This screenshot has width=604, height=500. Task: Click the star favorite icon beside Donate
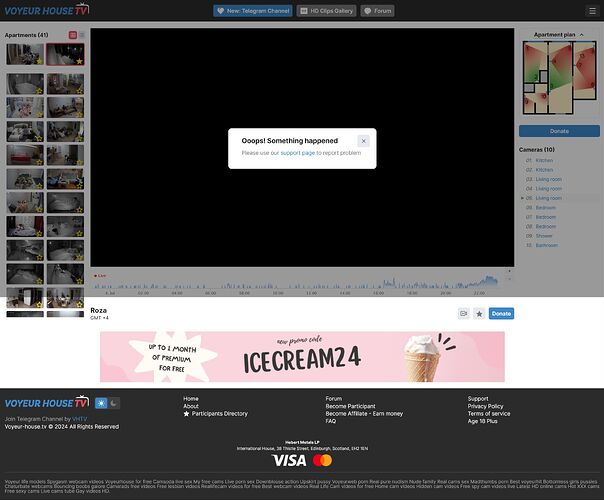(x=479, y=313)
